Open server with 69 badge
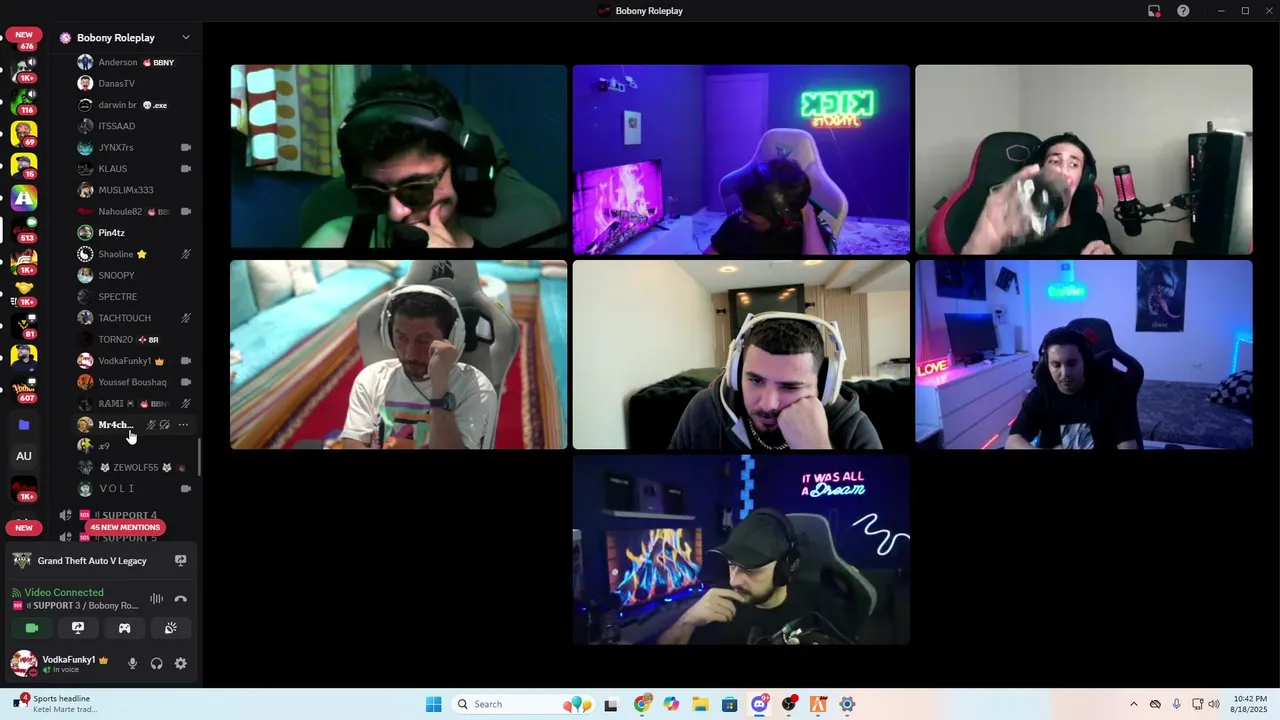The image size is (1280, 720). (x=24, y=133)
